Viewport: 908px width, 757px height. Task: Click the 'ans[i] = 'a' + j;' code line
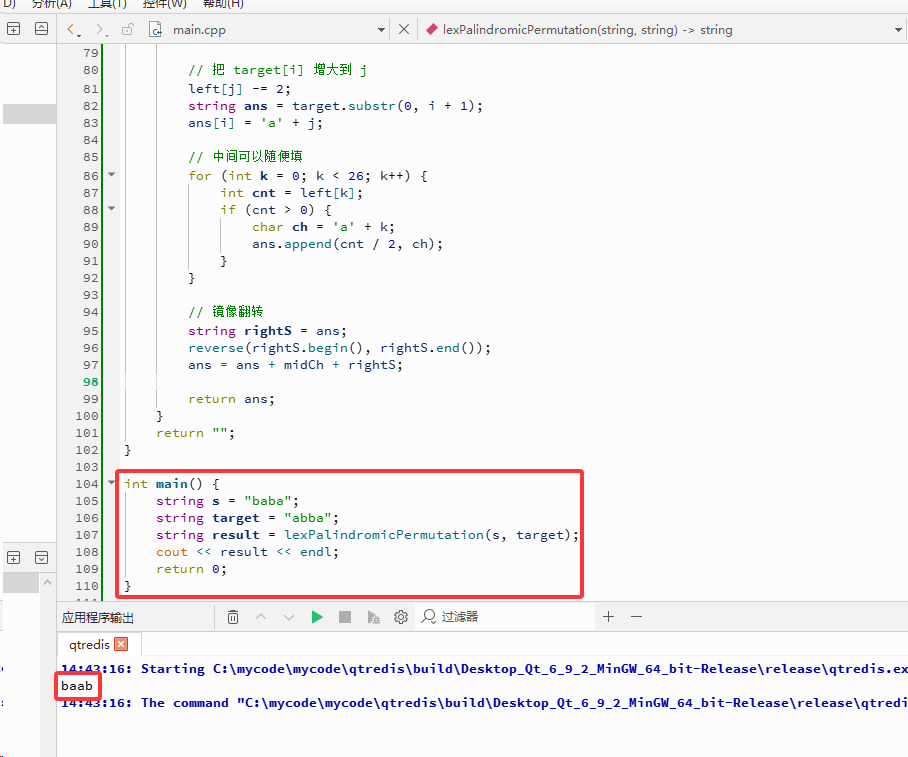tap(255, 123)
